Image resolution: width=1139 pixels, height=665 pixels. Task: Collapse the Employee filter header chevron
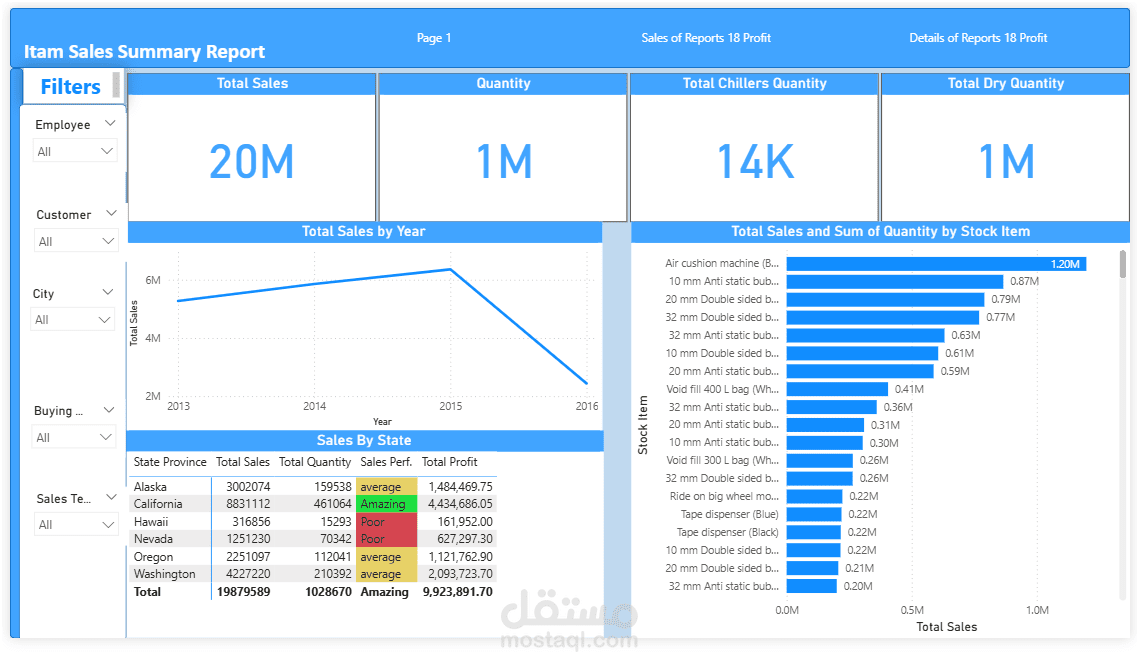click(x=110, y=124)
